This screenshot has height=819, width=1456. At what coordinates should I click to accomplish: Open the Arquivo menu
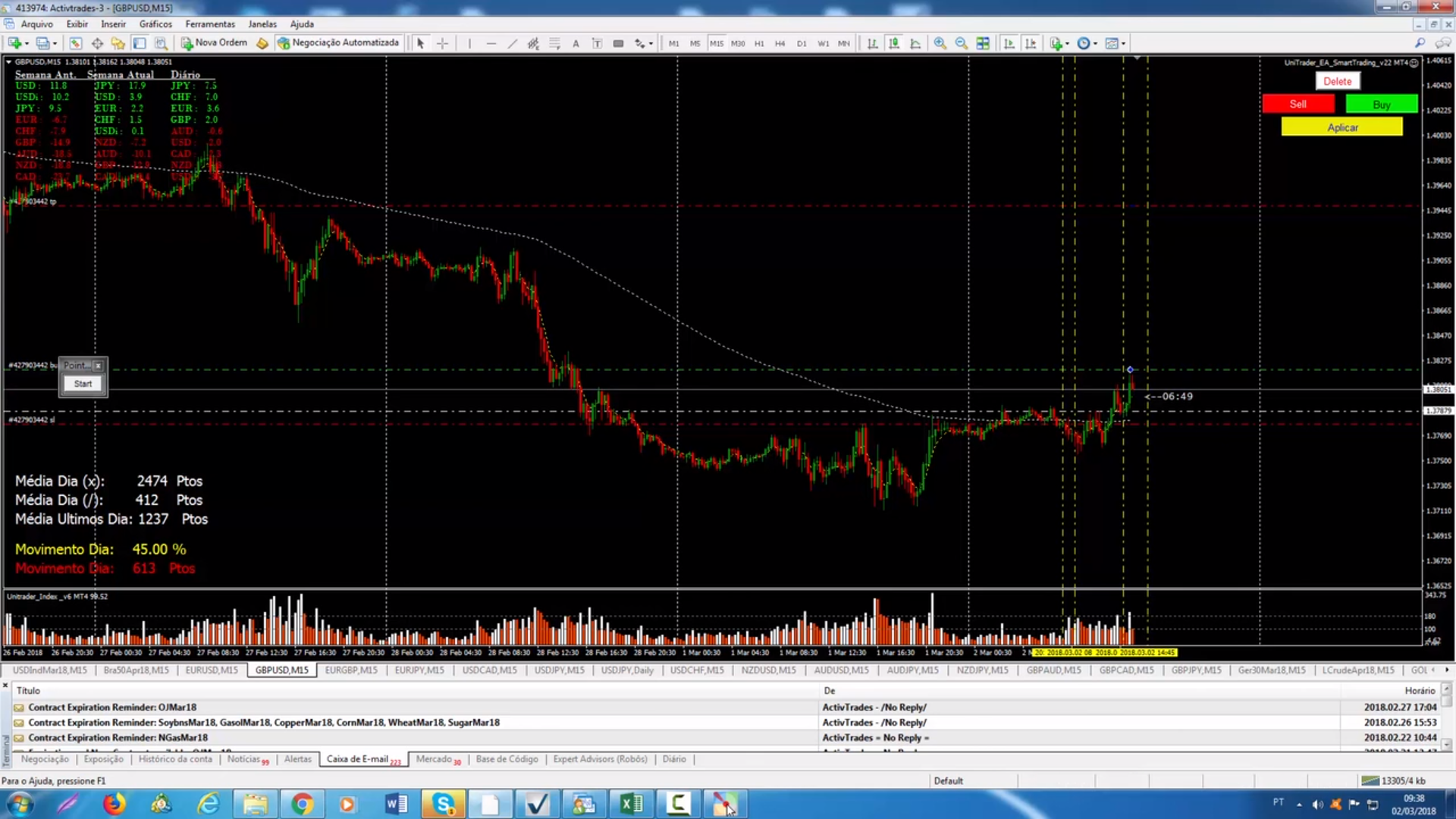click(37, 24)
